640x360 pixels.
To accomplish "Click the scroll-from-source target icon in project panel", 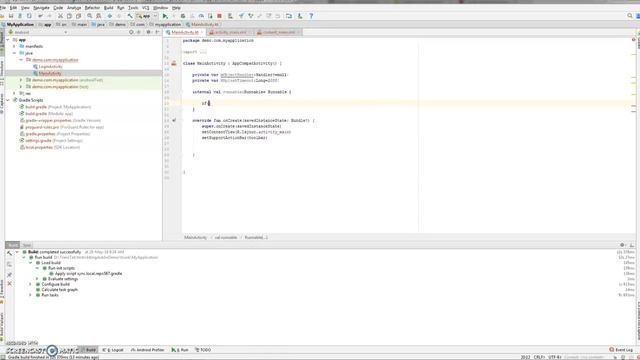I will point(131,32).
